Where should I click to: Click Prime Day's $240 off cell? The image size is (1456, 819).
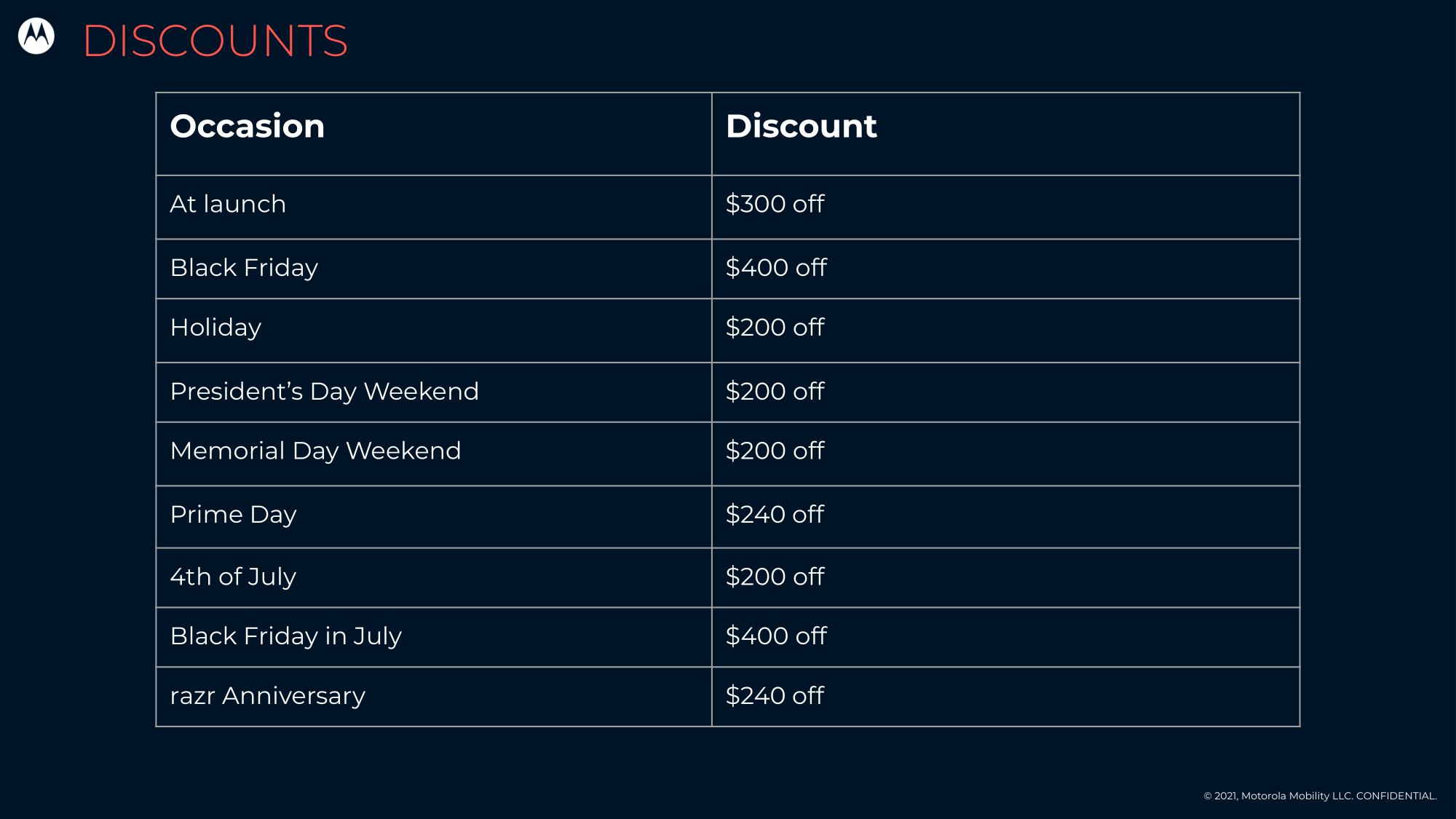click(x=1005, y=517)
